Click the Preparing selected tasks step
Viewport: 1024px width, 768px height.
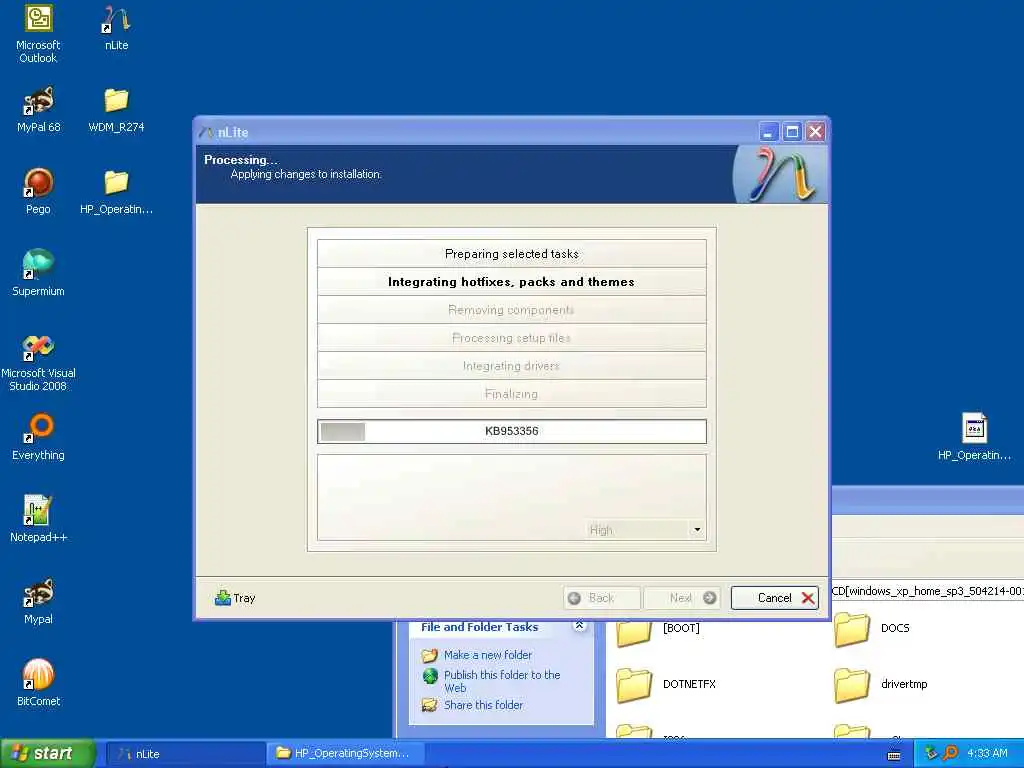pyautogui.click(x=511, y=254)
